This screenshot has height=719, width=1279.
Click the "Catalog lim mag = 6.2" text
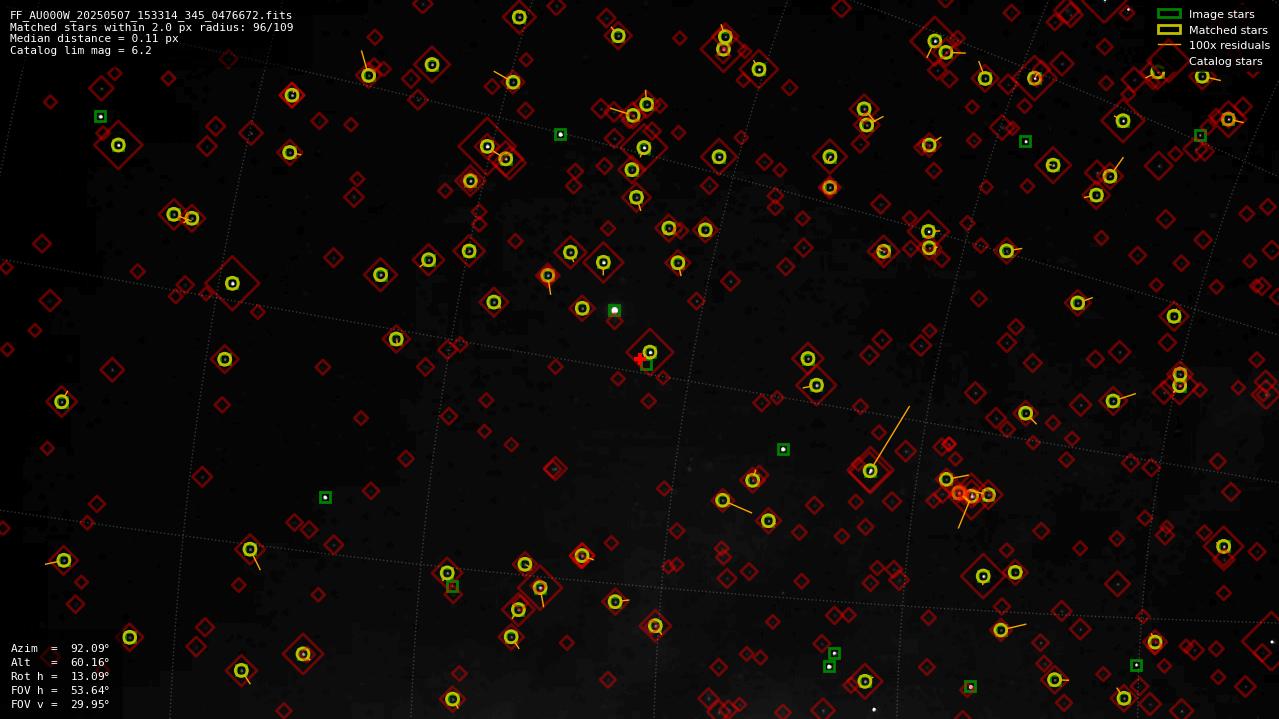tap(81, 50)
